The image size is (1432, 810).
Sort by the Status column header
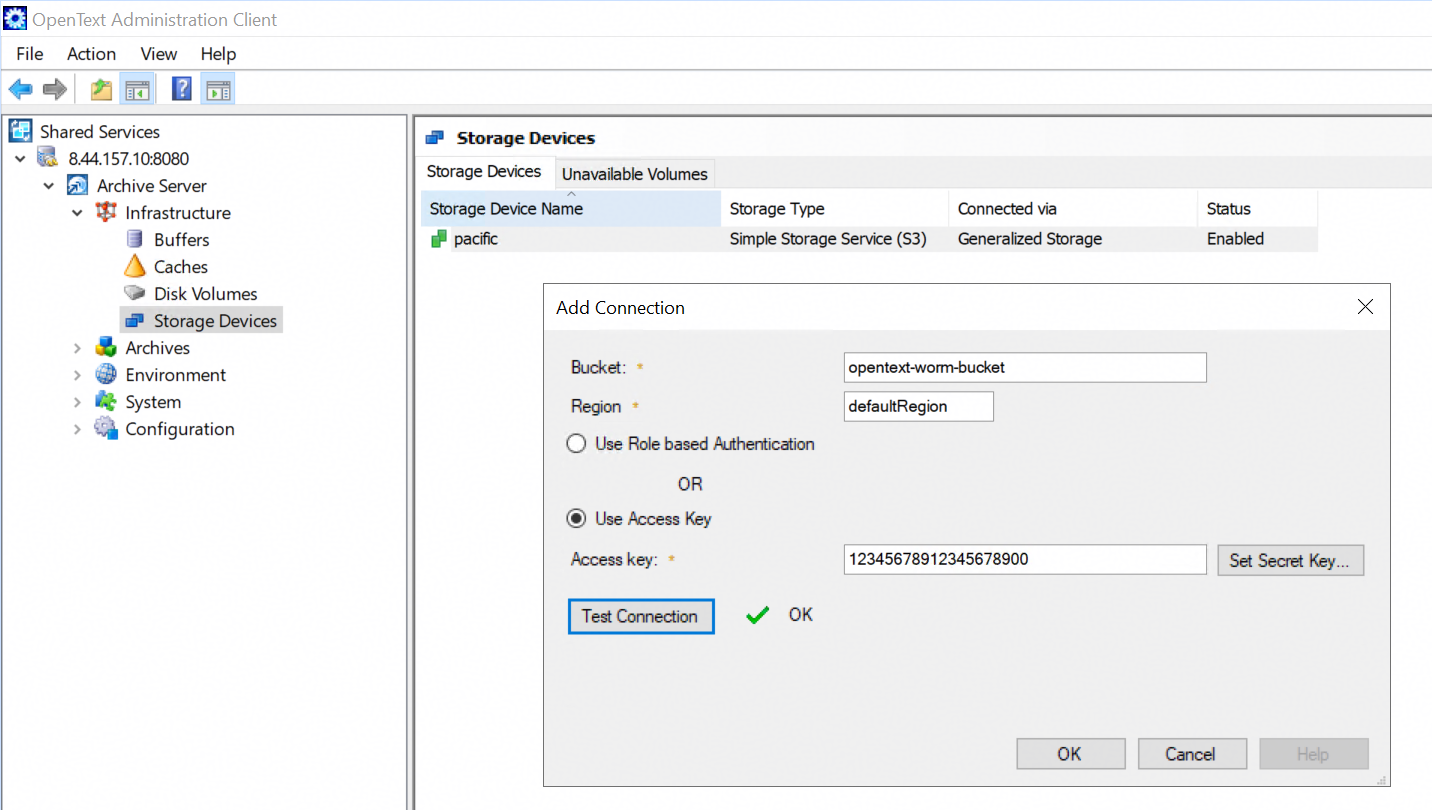[x=1258, y=209]
